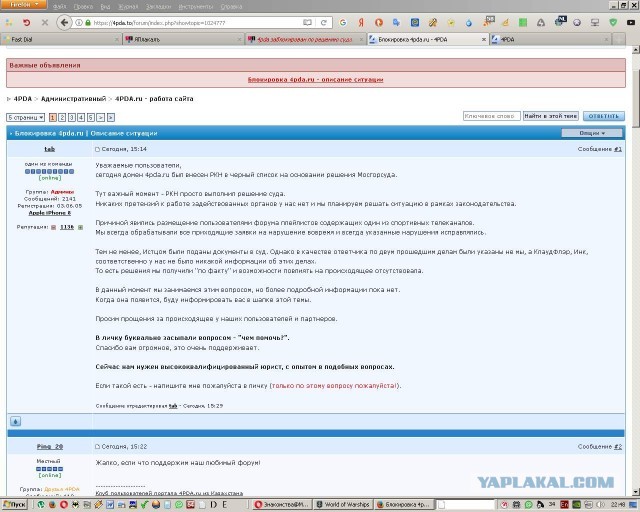Open the Знакомства Opera taskbar window

tap(282, 505)
